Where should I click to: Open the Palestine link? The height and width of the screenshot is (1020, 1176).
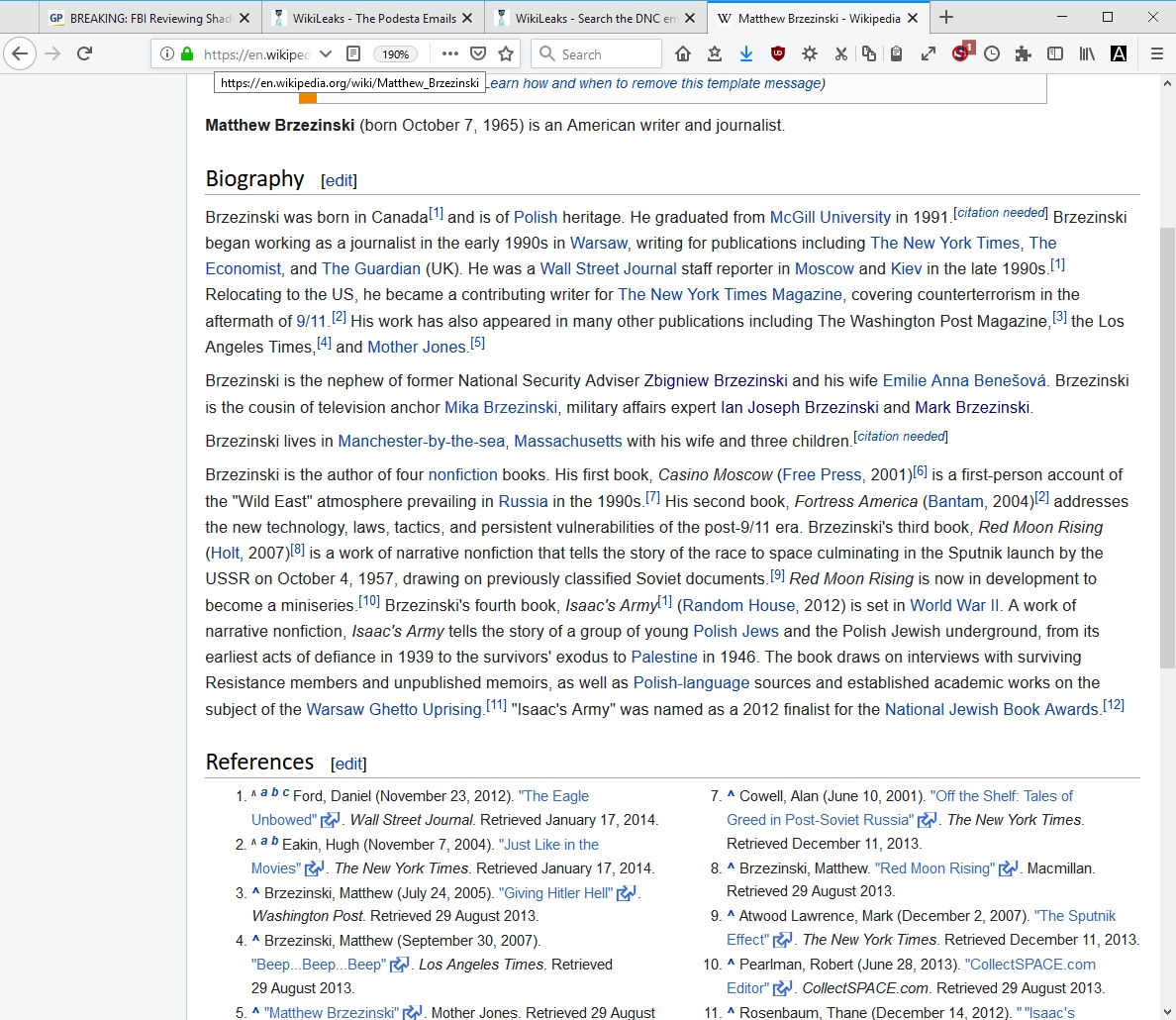(x=664, y=658)
